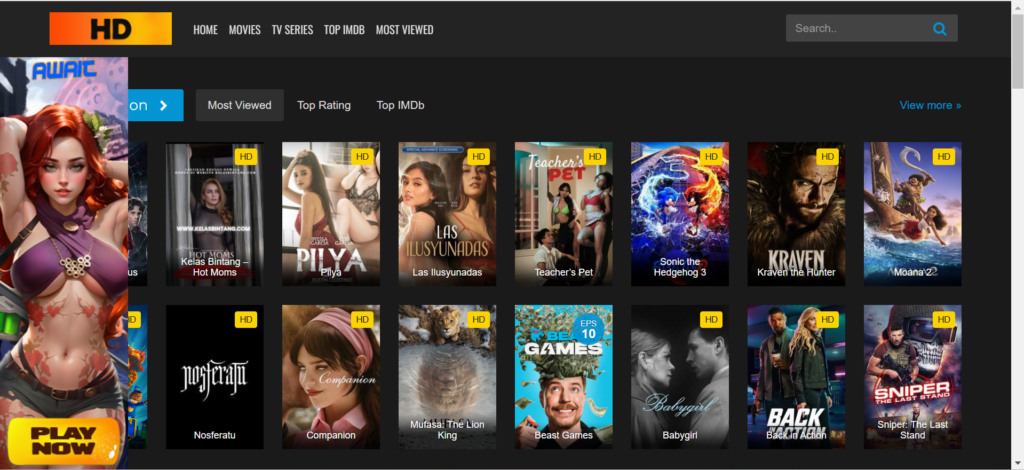Screen dimensions: 1024x470
Task: Click the HD badge on Mufasa poster
Action: click(479, 319)
